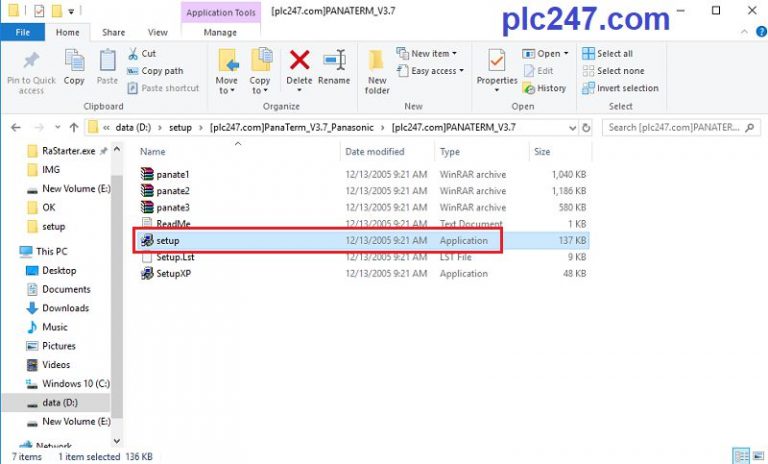This screenshot has height=464, width=768.
Task: Open the Copy to menu
Action: pyautogui.click(x=260, y=72)
